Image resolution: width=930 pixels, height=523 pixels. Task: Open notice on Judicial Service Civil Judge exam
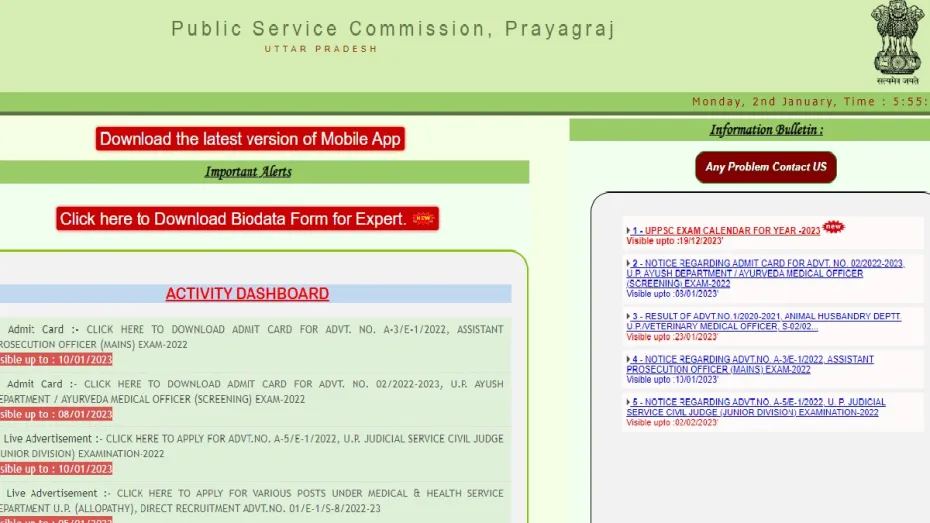(756, 407)
